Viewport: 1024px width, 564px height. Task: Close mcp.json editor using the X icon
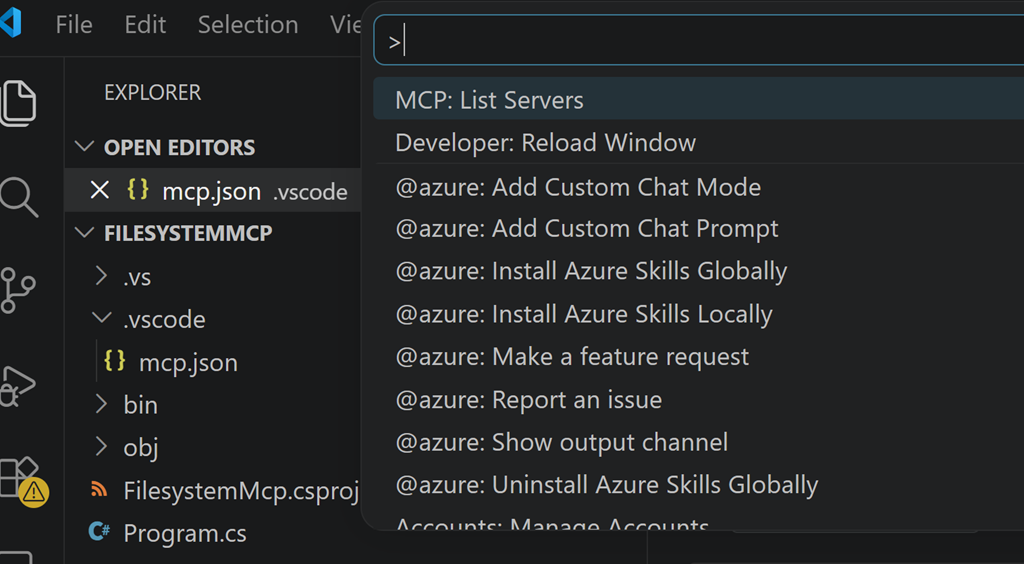click(99, 190)
